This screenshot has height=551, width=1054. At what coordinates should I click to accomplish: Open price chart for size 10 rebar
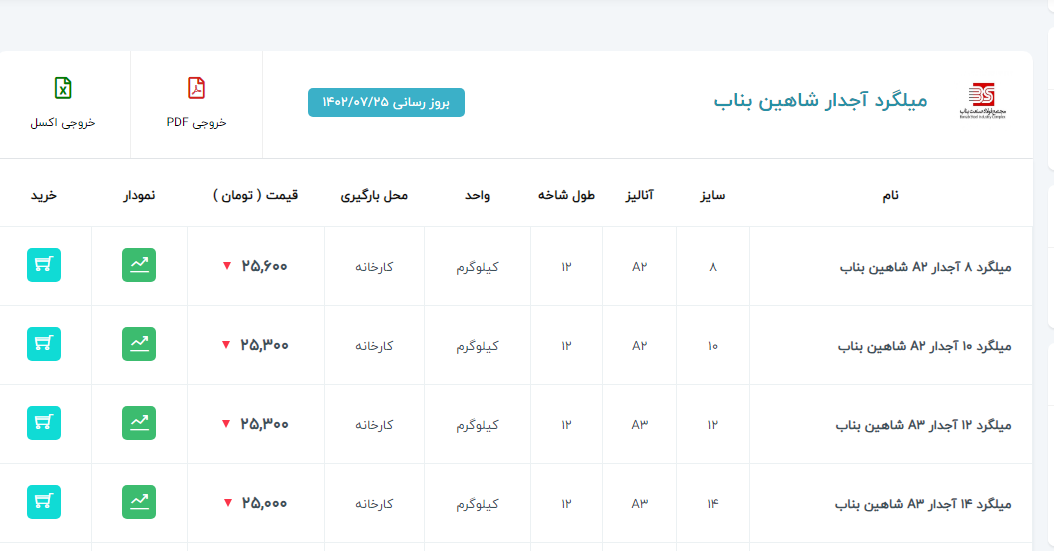139,344
